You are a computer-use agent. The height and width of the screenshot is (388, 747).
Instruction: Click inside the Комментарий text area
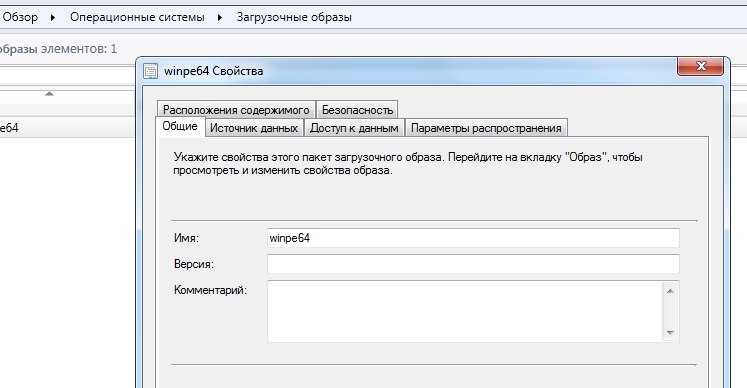tap(465, 311)
